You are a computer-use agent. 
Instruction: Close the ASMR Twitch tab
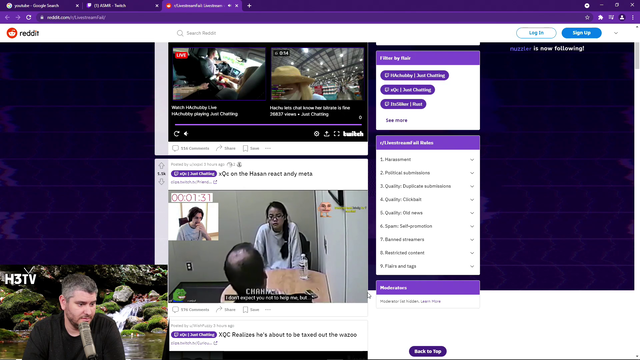point(157,6)
